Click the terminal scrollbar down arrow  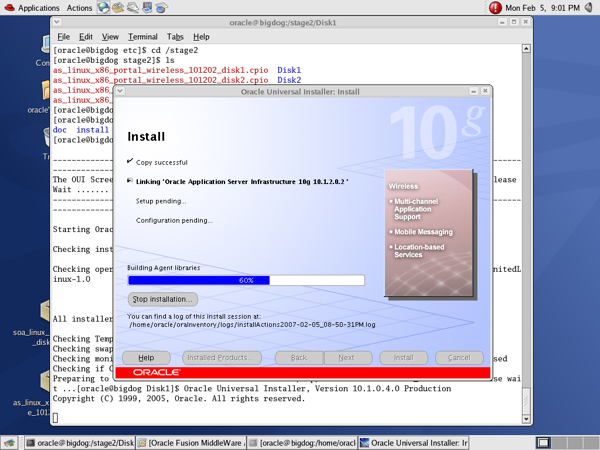tap(526, 419)
